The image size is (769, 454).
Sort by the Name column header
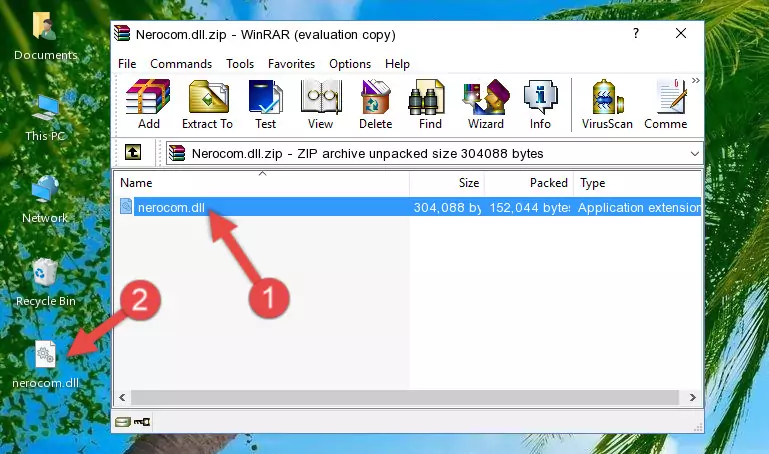point(262,183)
